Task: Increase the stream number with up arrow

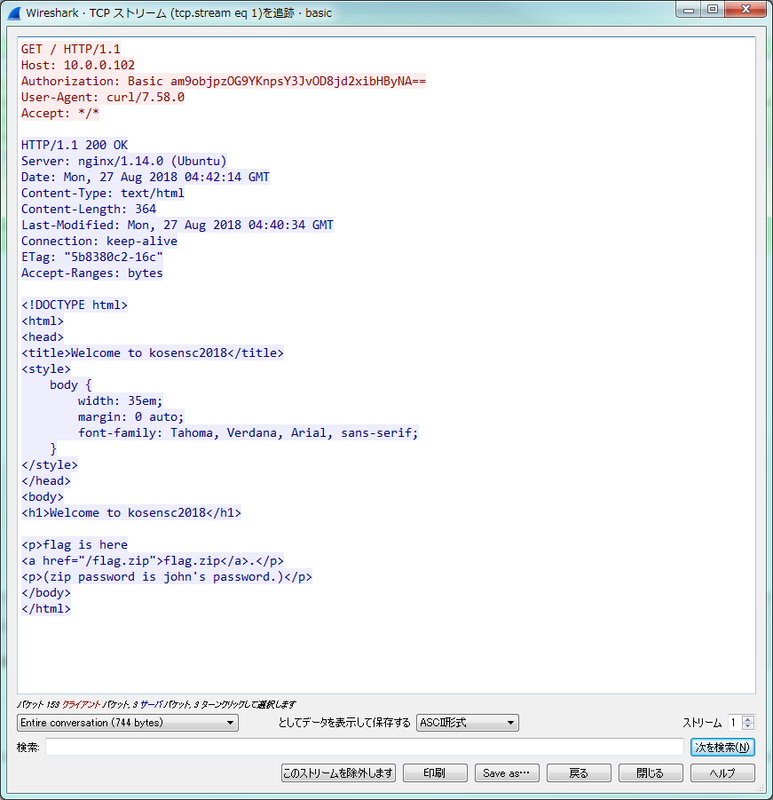Action: (748, 719)
